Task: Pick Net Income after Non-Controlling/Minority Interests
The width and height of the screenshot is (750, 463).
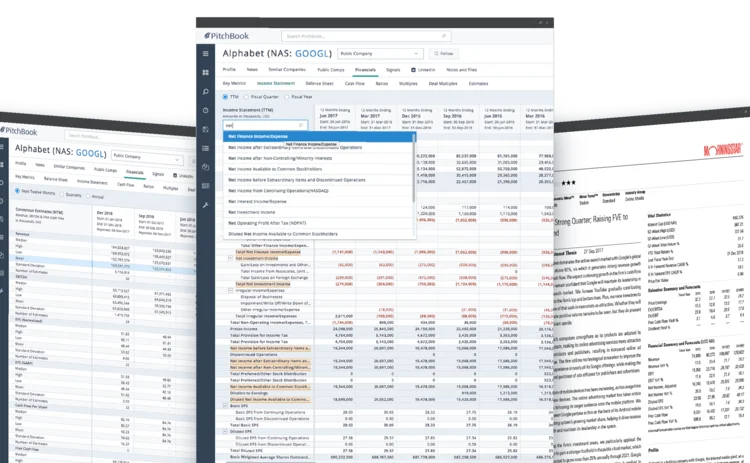Action: (x=318, y=158)
